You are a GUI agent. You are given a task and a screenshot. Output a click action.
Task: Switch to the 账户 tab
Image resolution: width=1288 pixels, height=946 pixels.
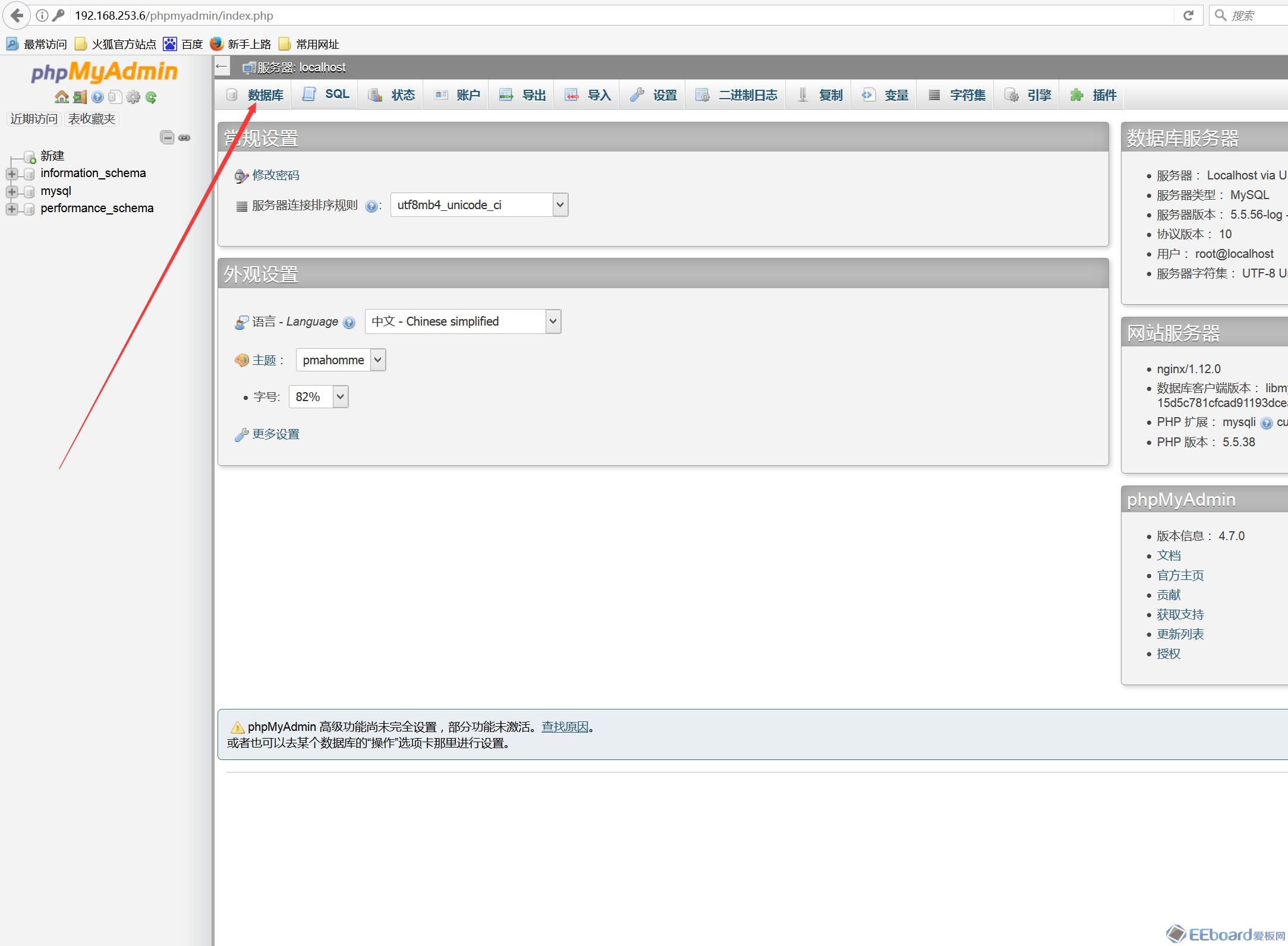tap(456, 95)
